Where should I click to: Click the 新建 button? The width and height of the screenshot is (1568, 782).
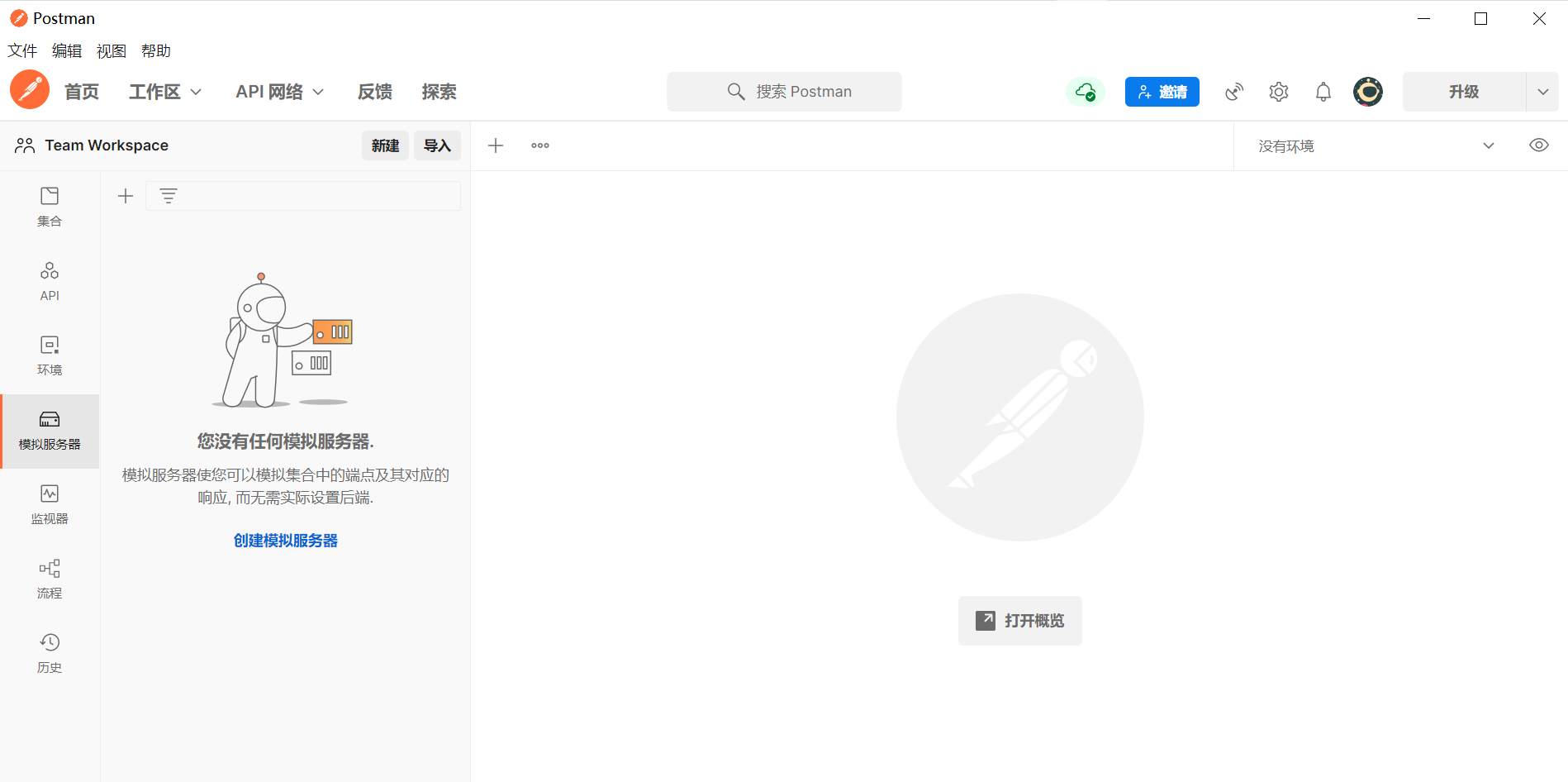coord(385,145)
